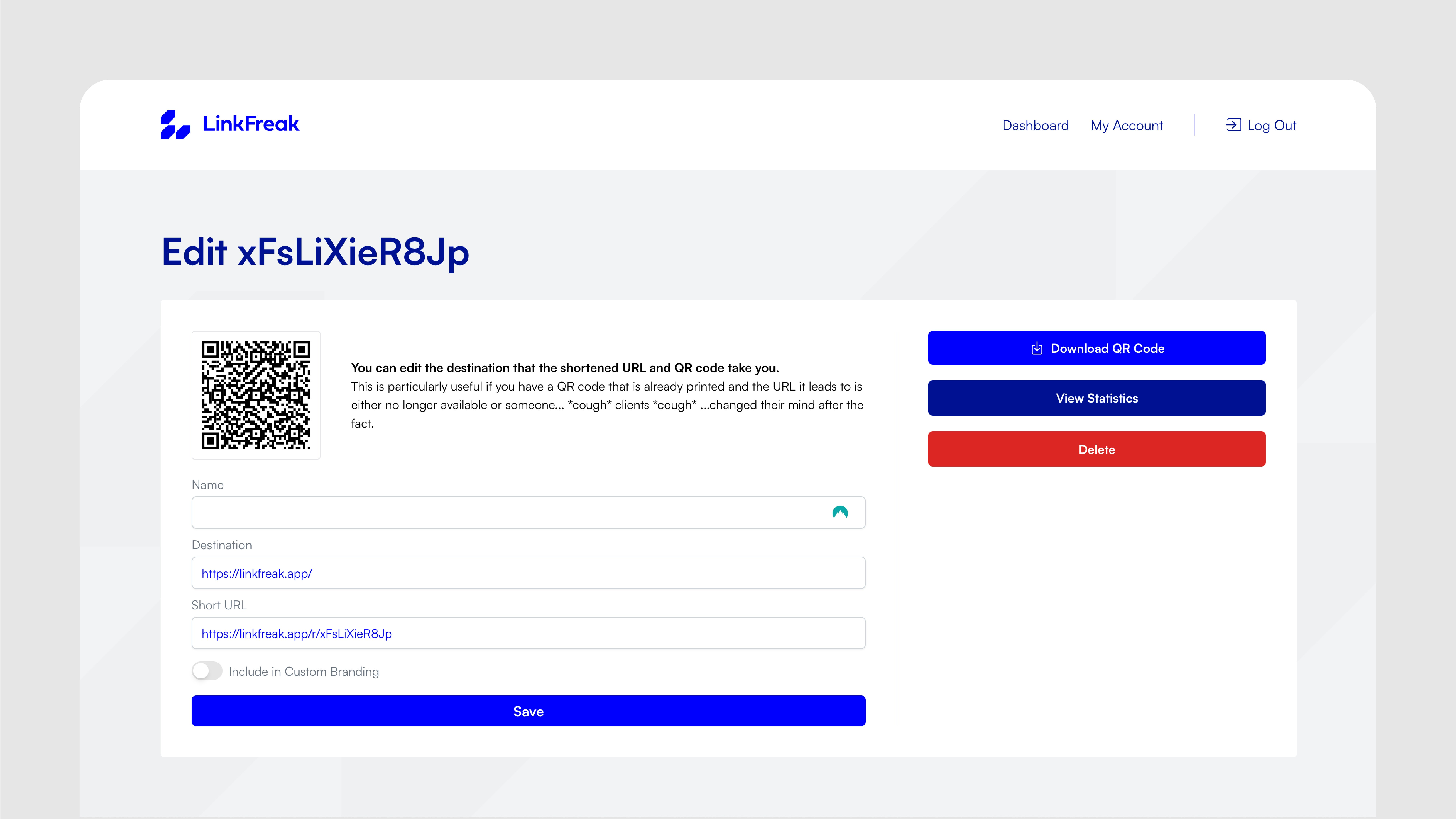Click the QR code image
The height and width of the screenshot is (819, 1456).
coord(256,395)
